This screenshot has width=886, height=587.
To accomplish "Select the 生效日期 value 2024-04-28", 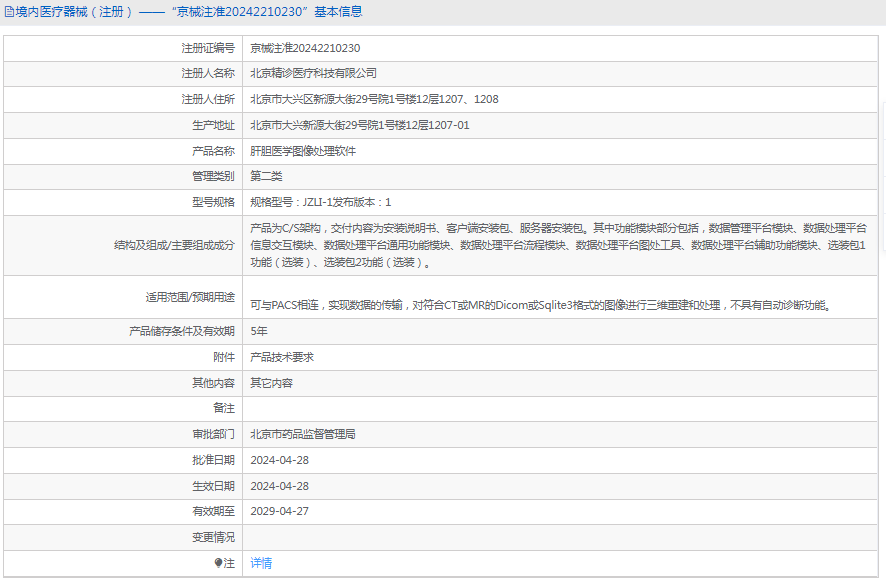I will tap(280, 486).
